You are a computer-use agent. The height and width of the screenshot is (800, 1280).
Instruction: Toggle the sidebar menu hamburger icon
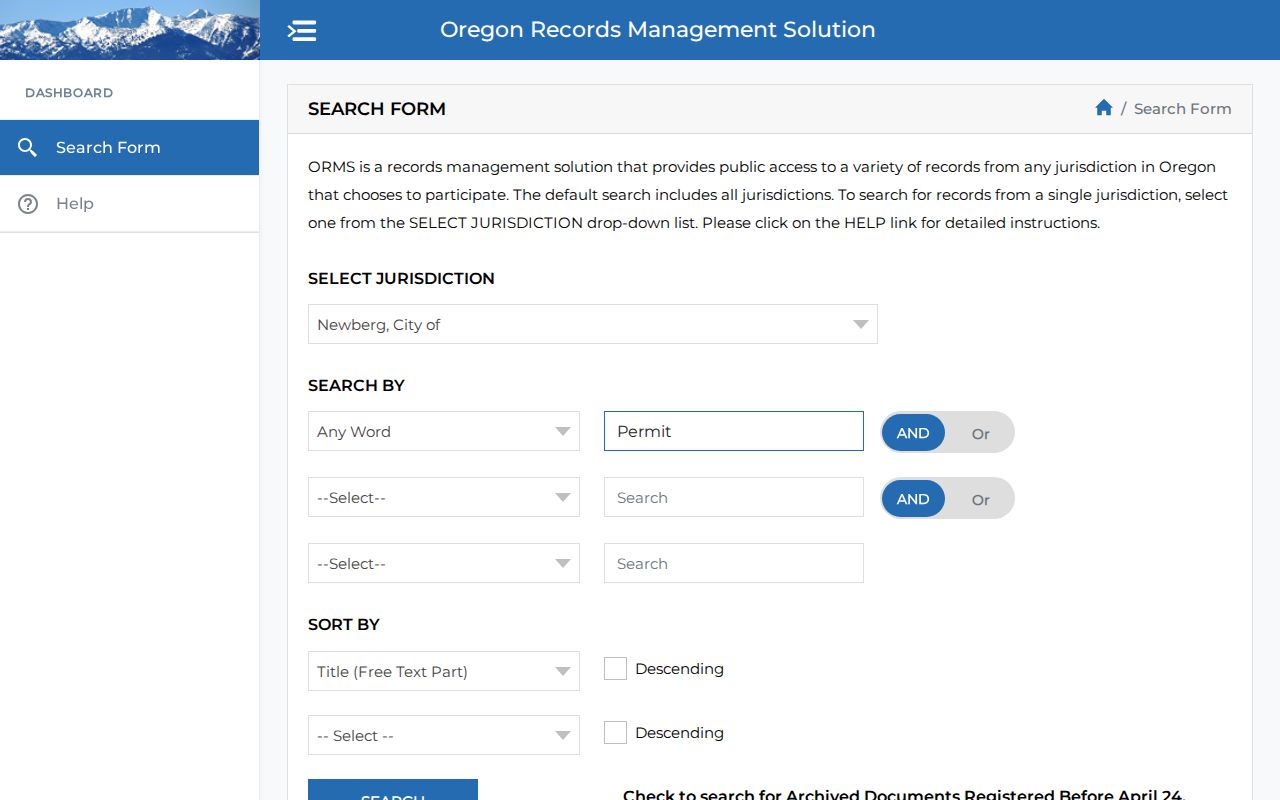302,31
